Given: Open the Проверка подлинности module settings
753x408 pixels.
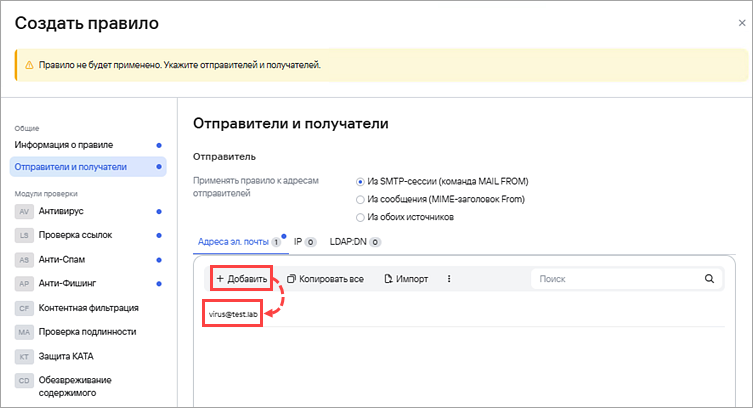Looking at the screenshot, I should pos(88,332).
